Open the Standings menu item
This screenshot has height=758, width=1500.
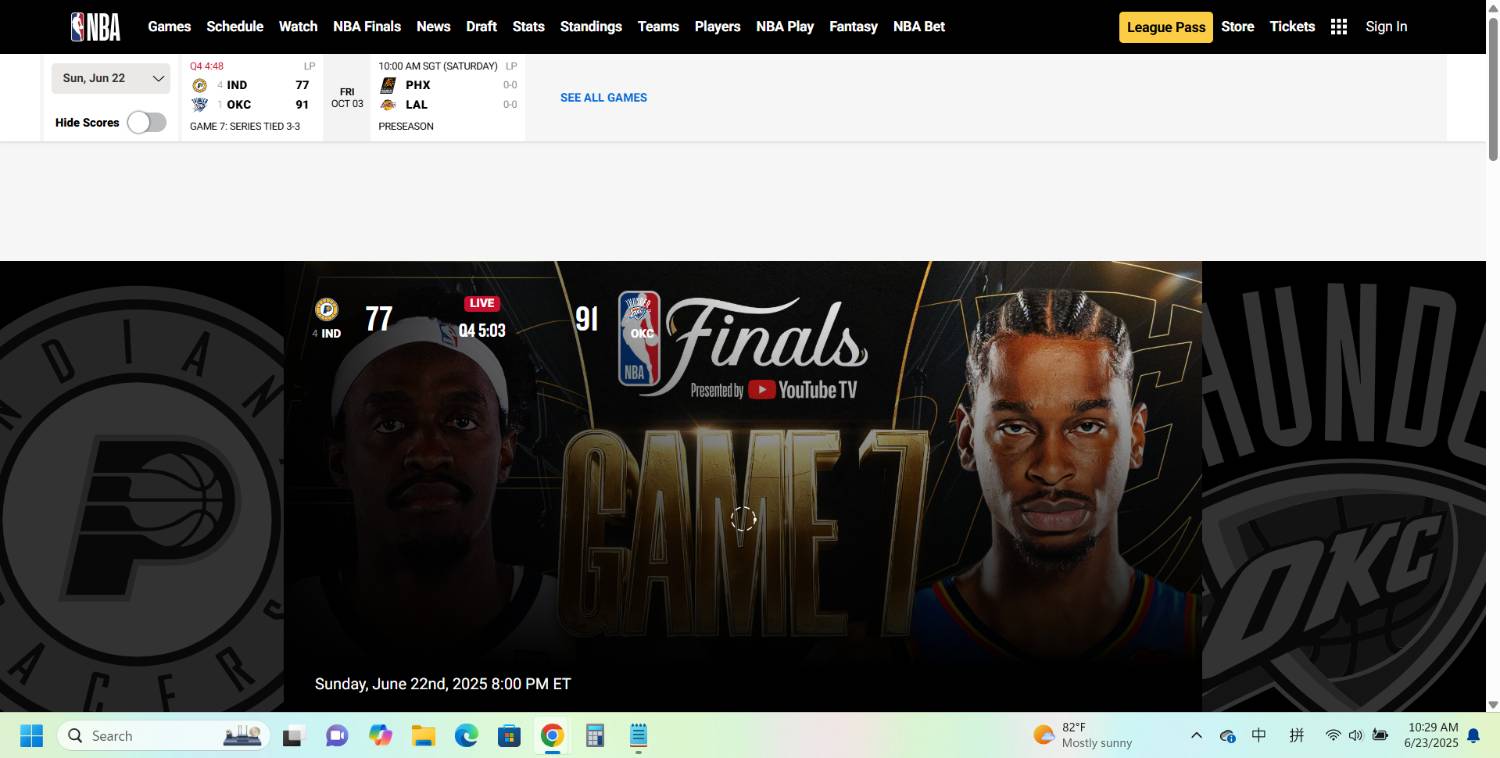pos(591,27)
